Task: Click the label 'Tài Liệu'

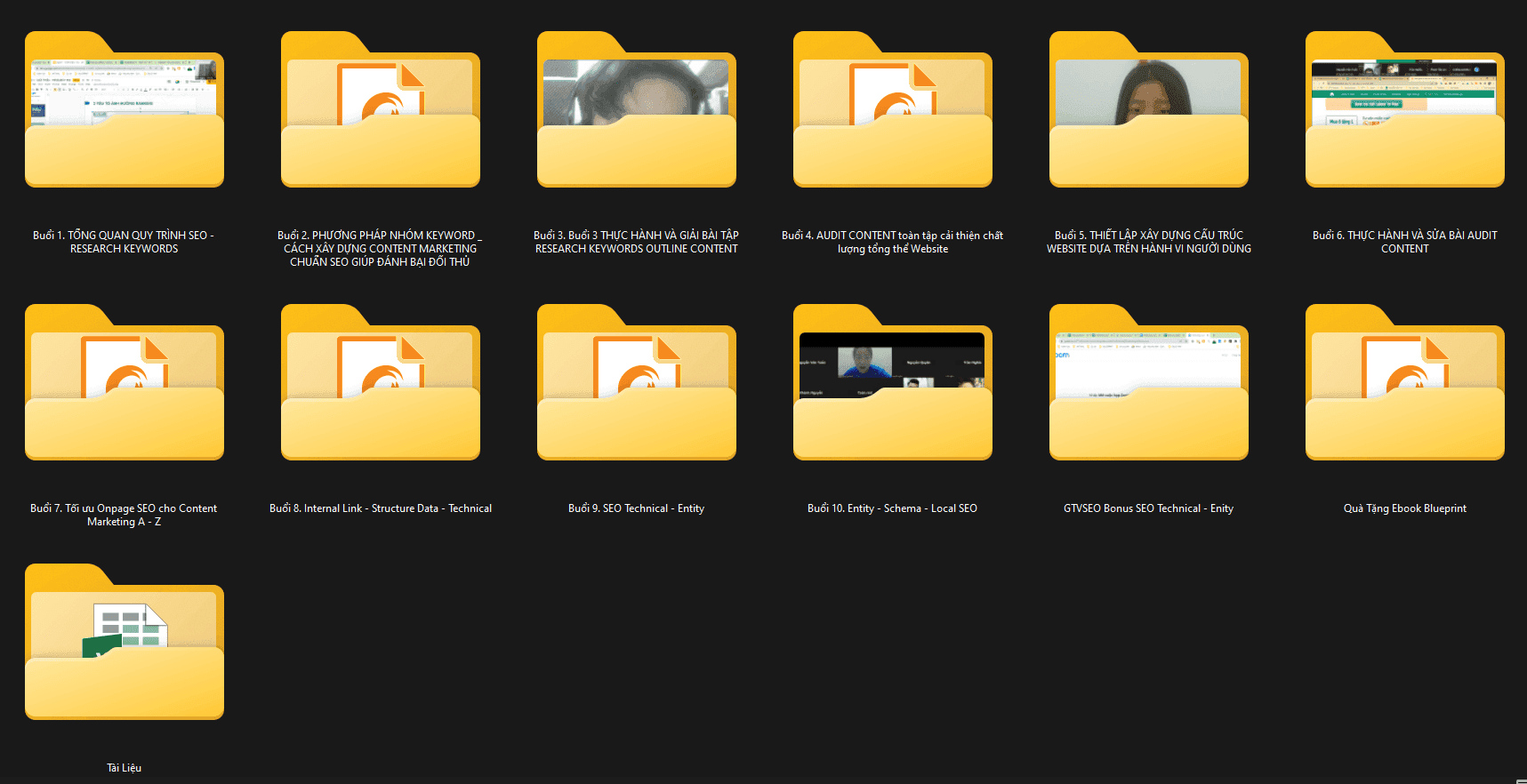Action: [125, 768]
